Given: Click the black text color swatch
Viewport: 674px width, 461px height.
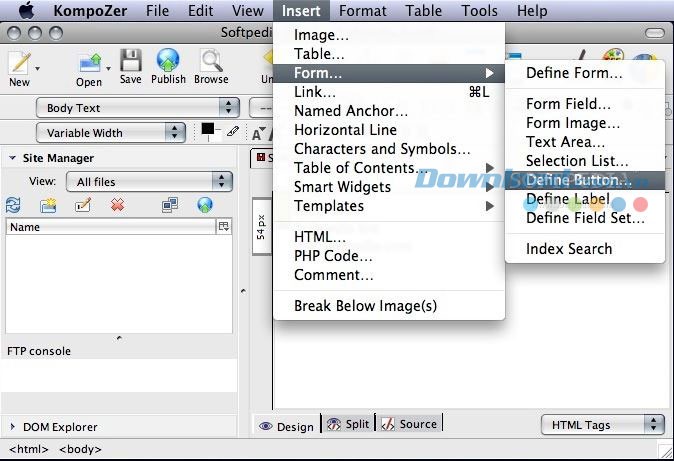Looking at the screenshot, I should [x=208, y=130].
